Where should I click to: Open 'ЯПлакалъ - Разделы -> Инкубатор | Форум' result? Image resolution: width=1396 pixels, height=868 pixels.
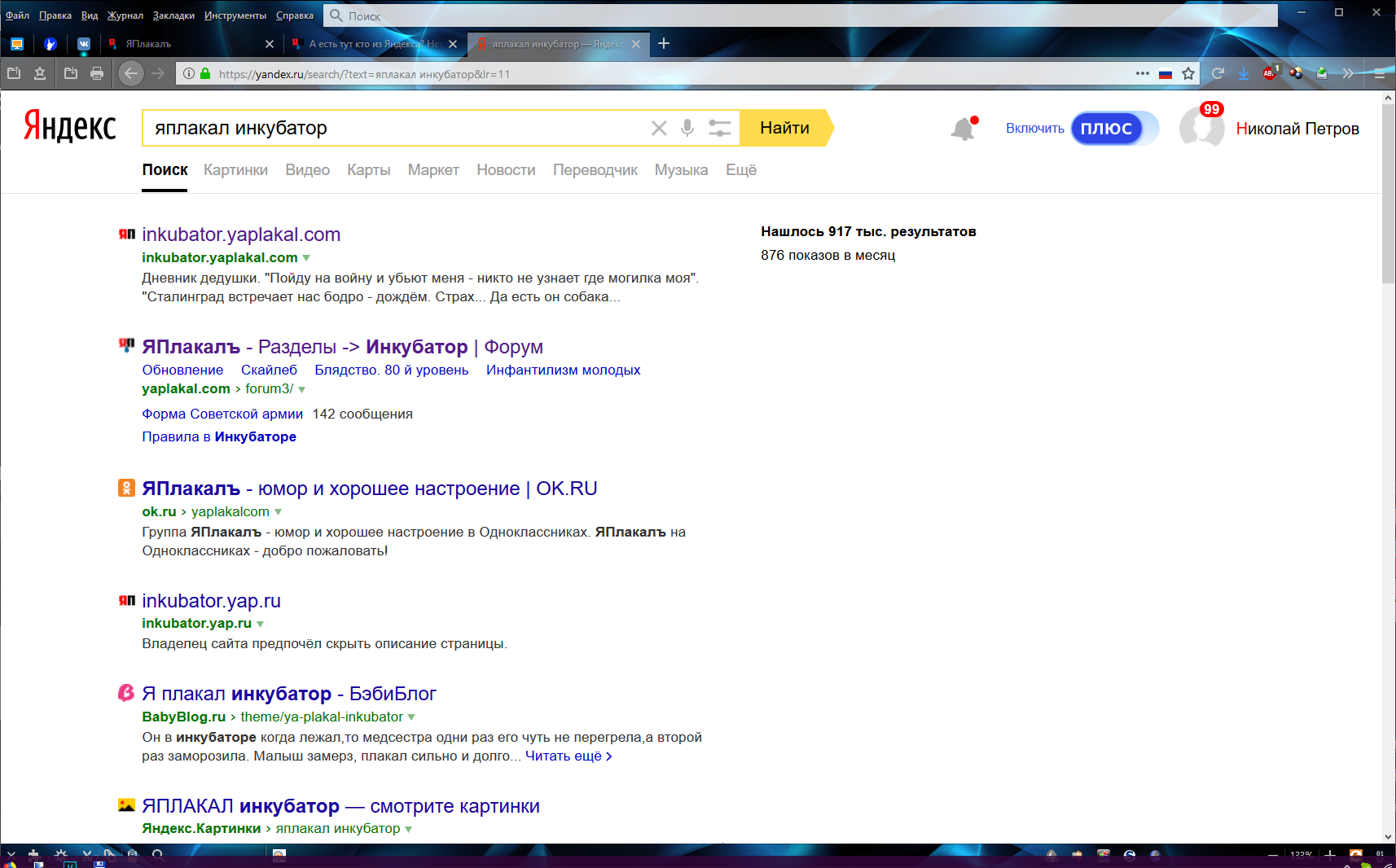coord(342,347)
